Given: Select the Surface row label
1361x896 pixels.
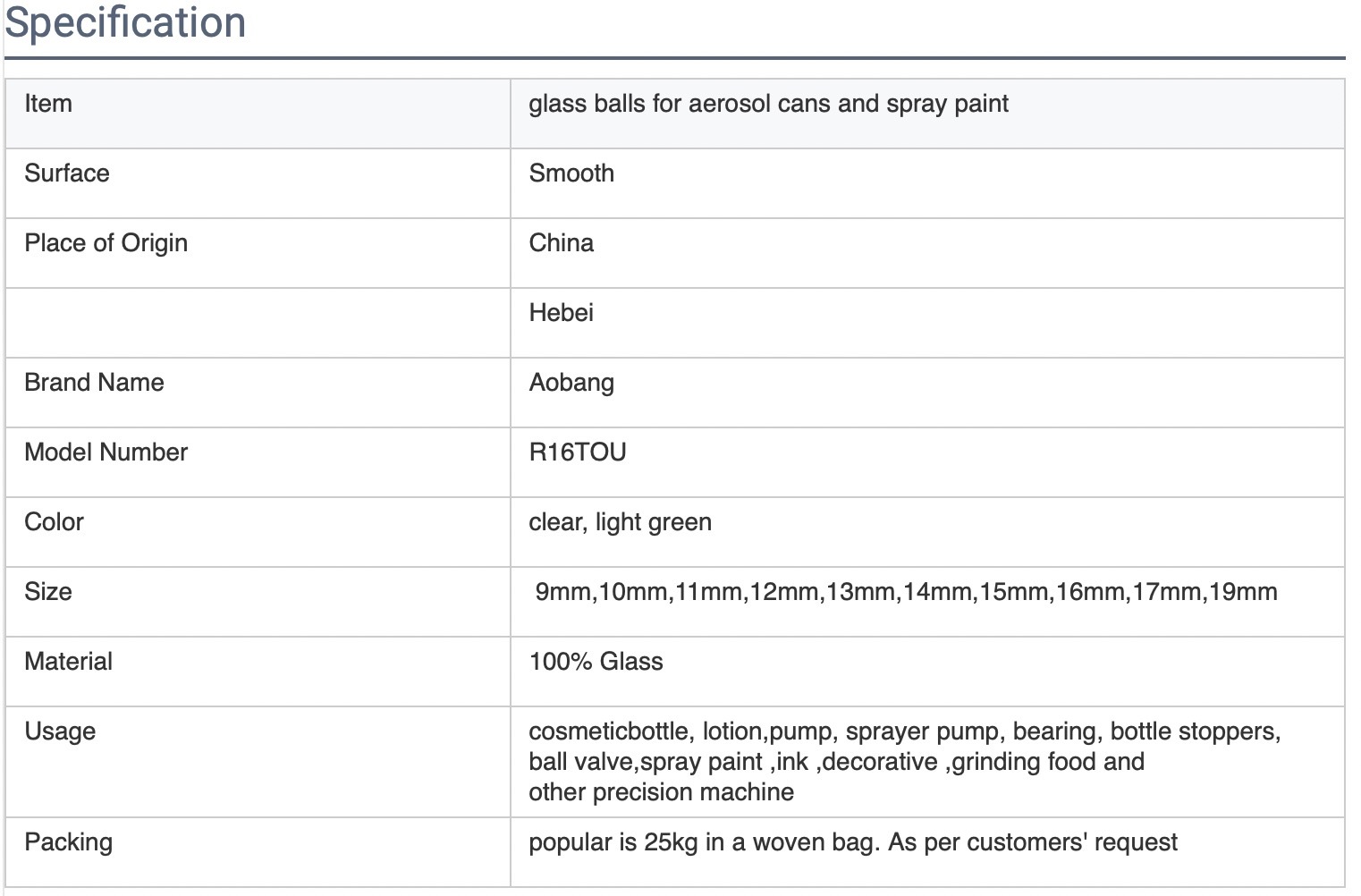Looking at the screenshot, I should click(67, 173).
